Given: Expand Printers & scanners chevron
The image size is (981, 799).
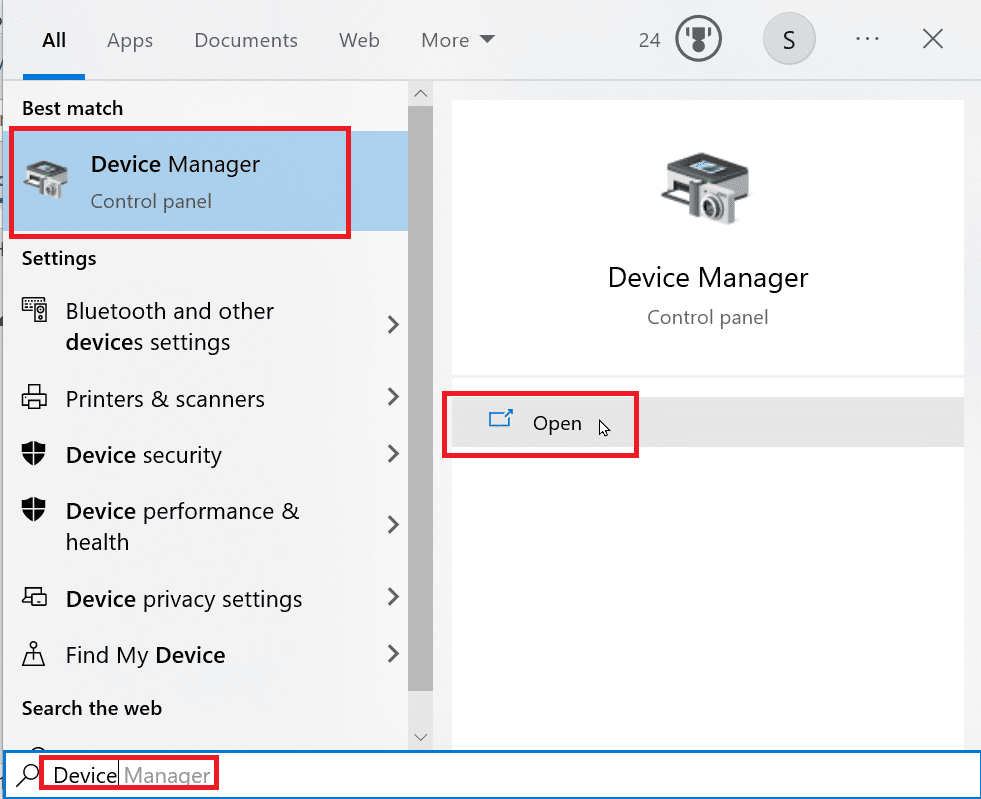Looking at the screenshot, I should pos(393,396).
